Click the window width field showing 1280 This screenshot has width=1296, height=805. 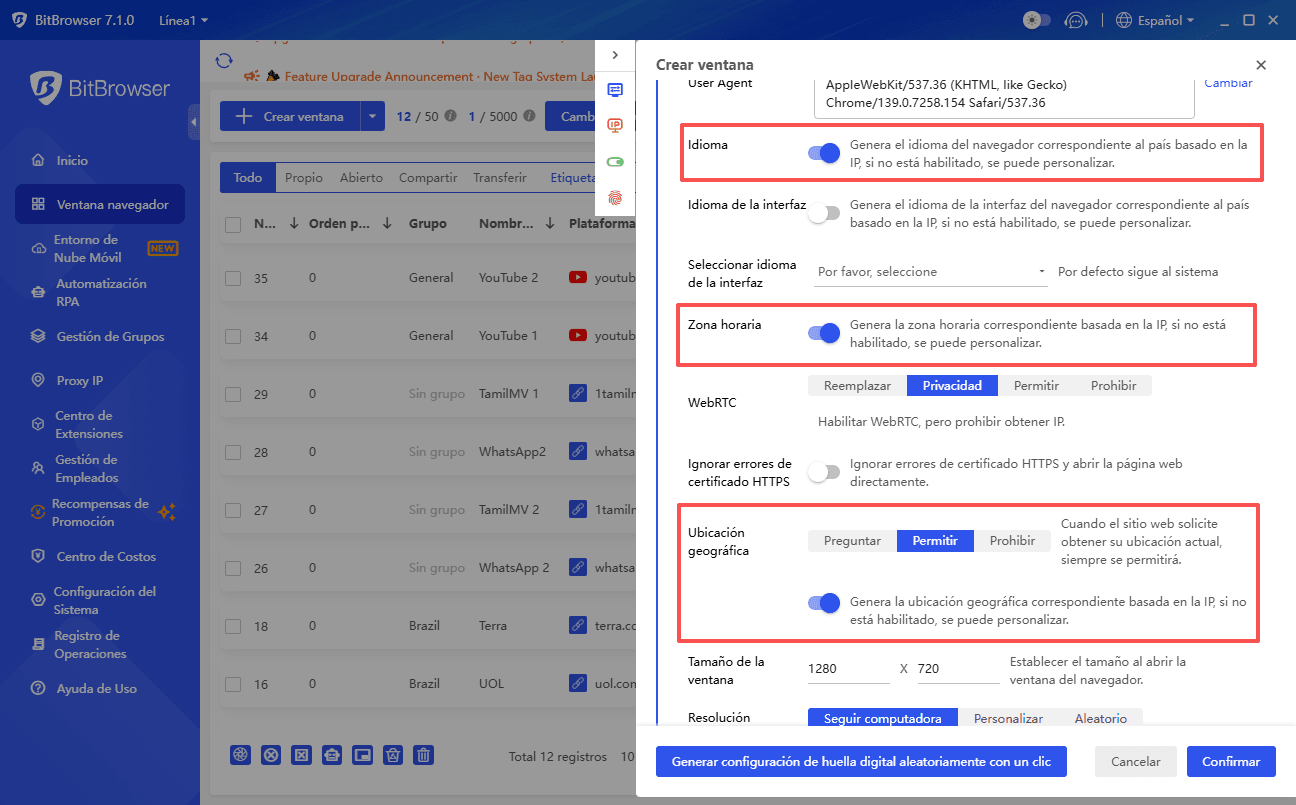point(848,669)
